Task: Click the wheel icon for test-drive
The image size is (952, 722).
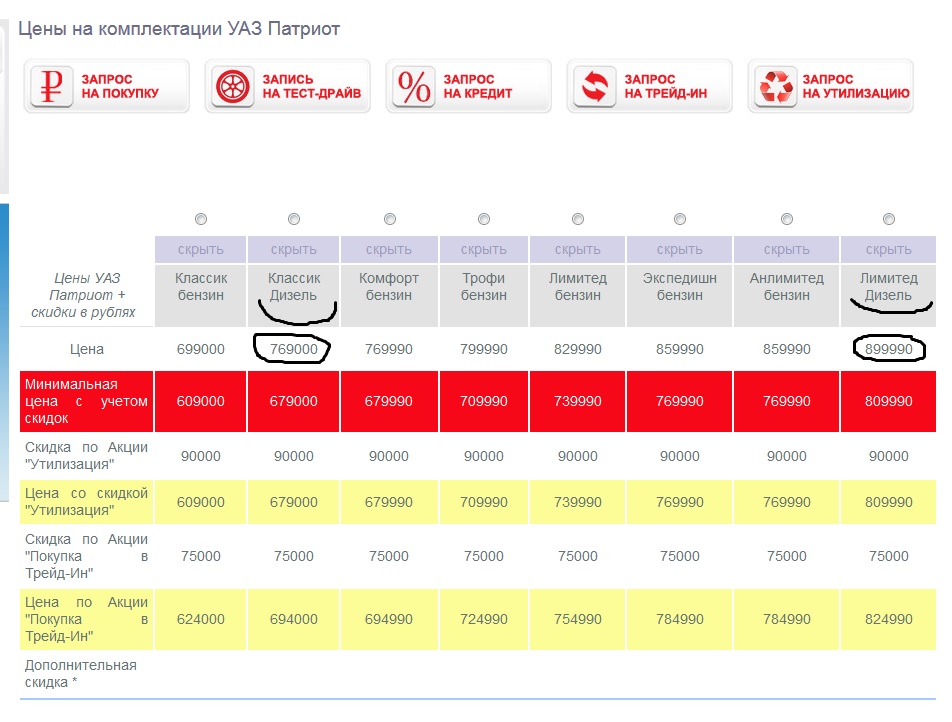Action: [233, 86]
